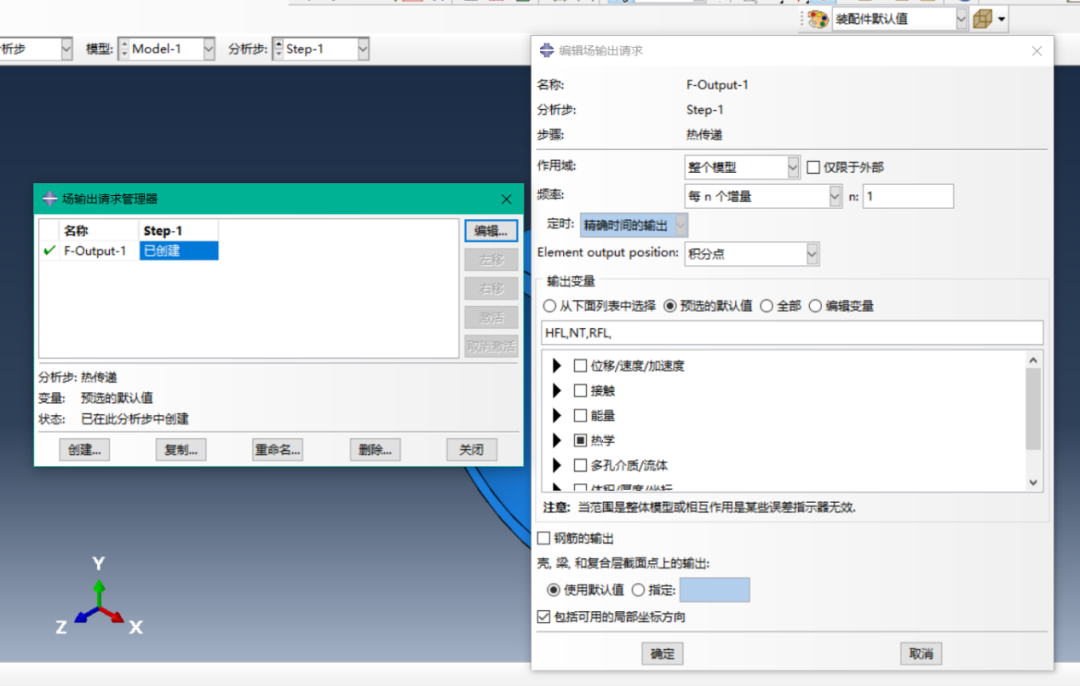The image size is (1080, 686).
Task: Click the green checkmark next to F-Output-1
Action: [49, 251]
